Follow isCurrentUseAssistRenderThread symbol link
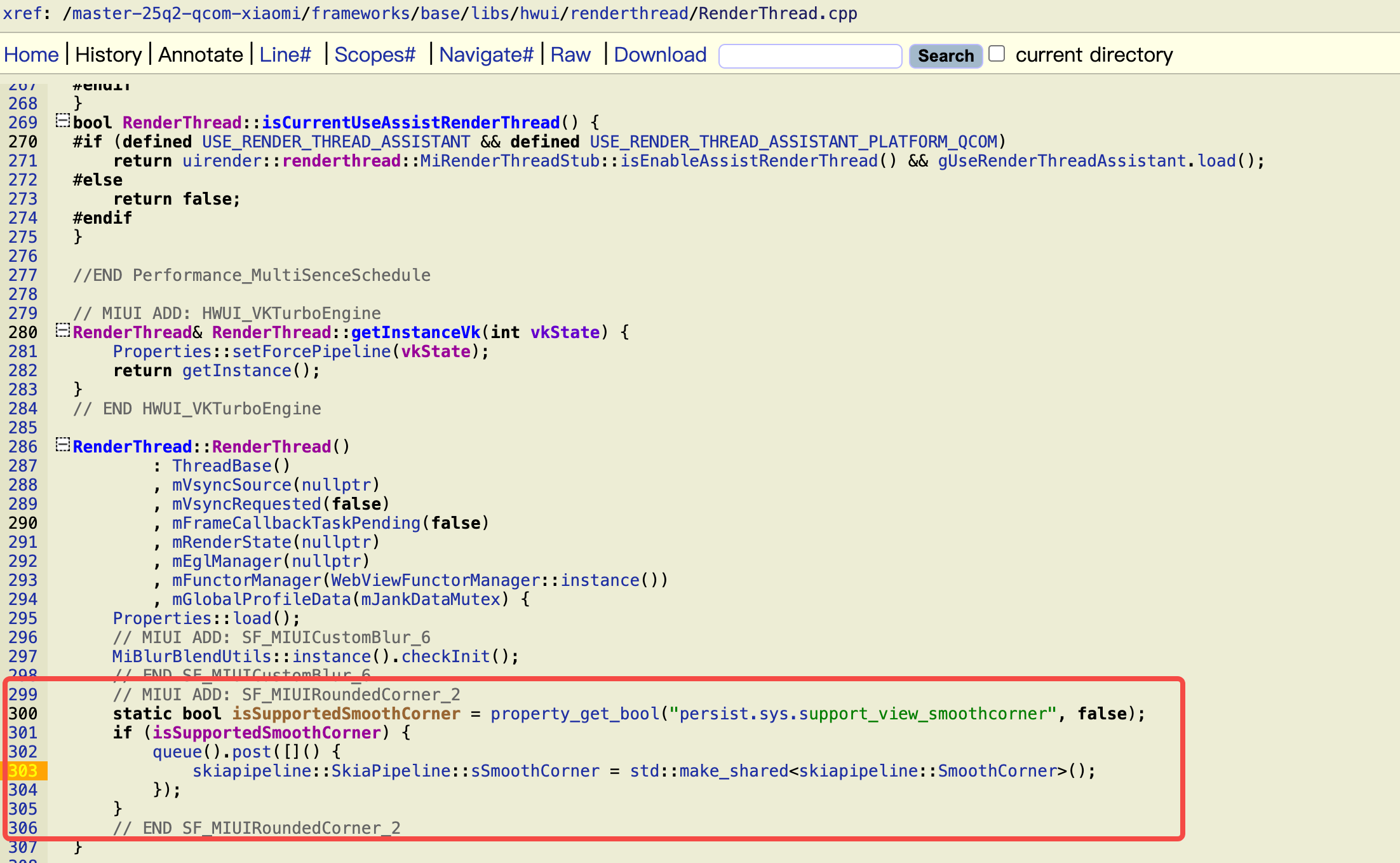The image size is (1400, 863). [411, 123]
